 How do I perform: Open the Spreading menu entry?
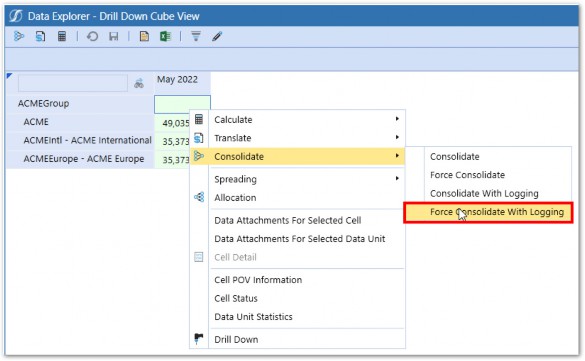(297, 179)
